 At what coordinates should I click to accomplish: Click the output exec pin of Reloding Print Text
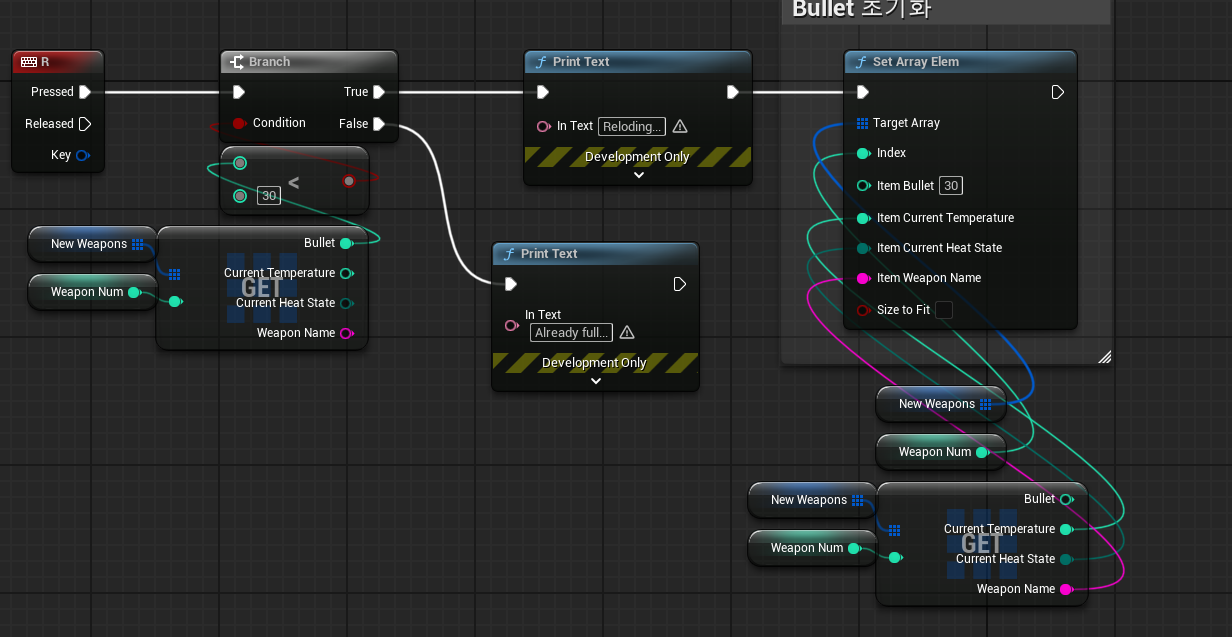pos(733,92)
